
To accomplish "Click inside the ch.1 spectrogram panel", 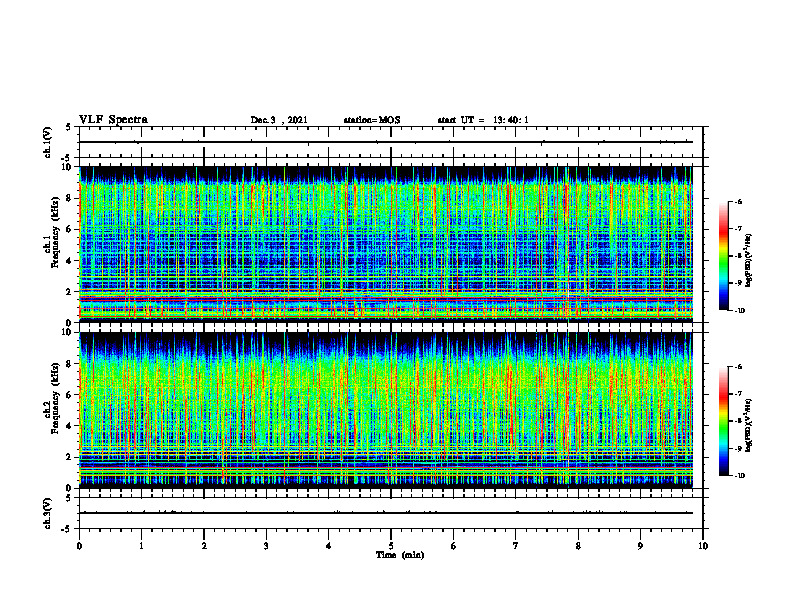I will click(x=386, y=244).
